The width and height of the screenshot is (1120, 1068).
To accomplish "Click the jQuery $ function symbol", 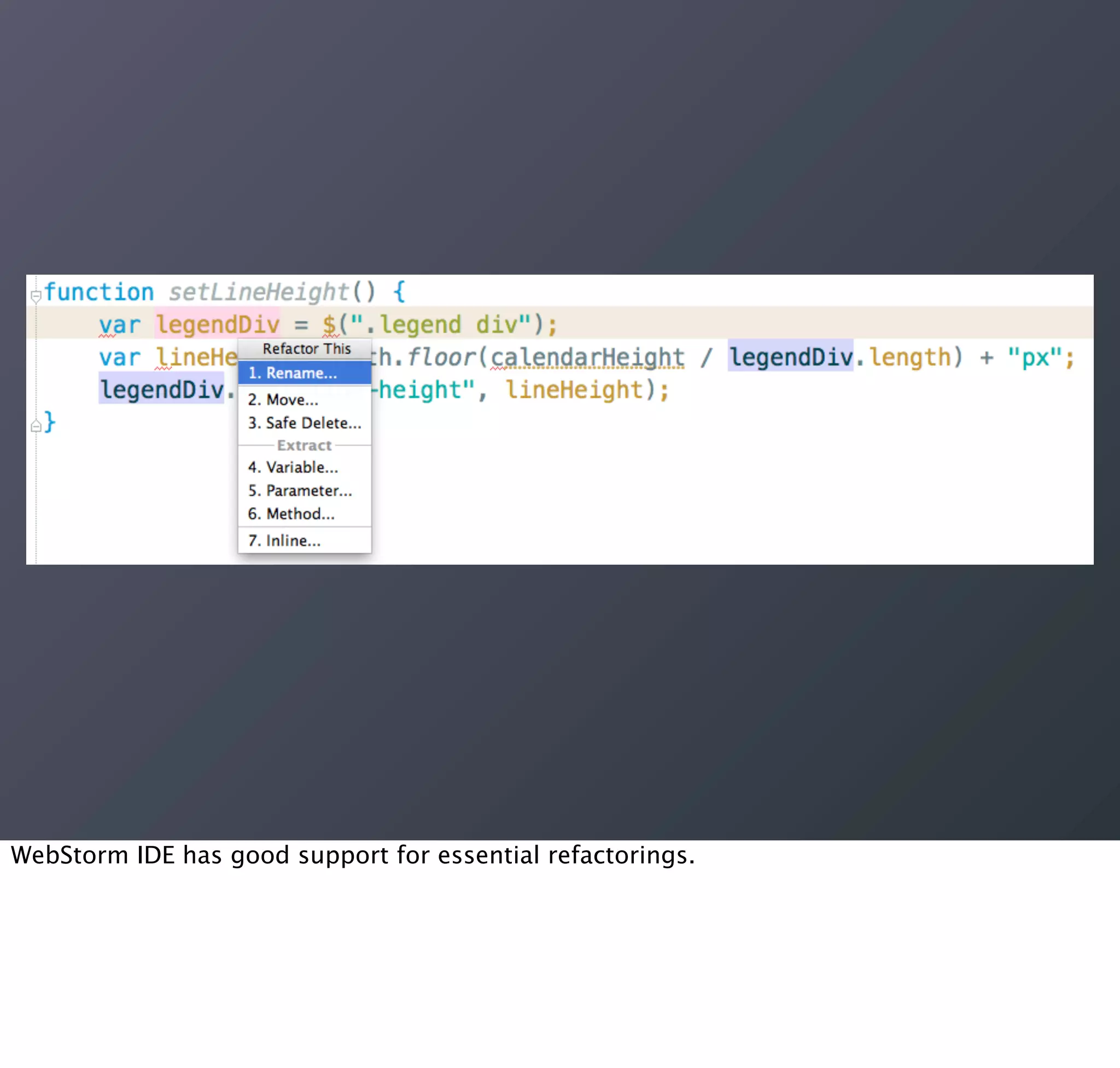I will coord(329,324).
